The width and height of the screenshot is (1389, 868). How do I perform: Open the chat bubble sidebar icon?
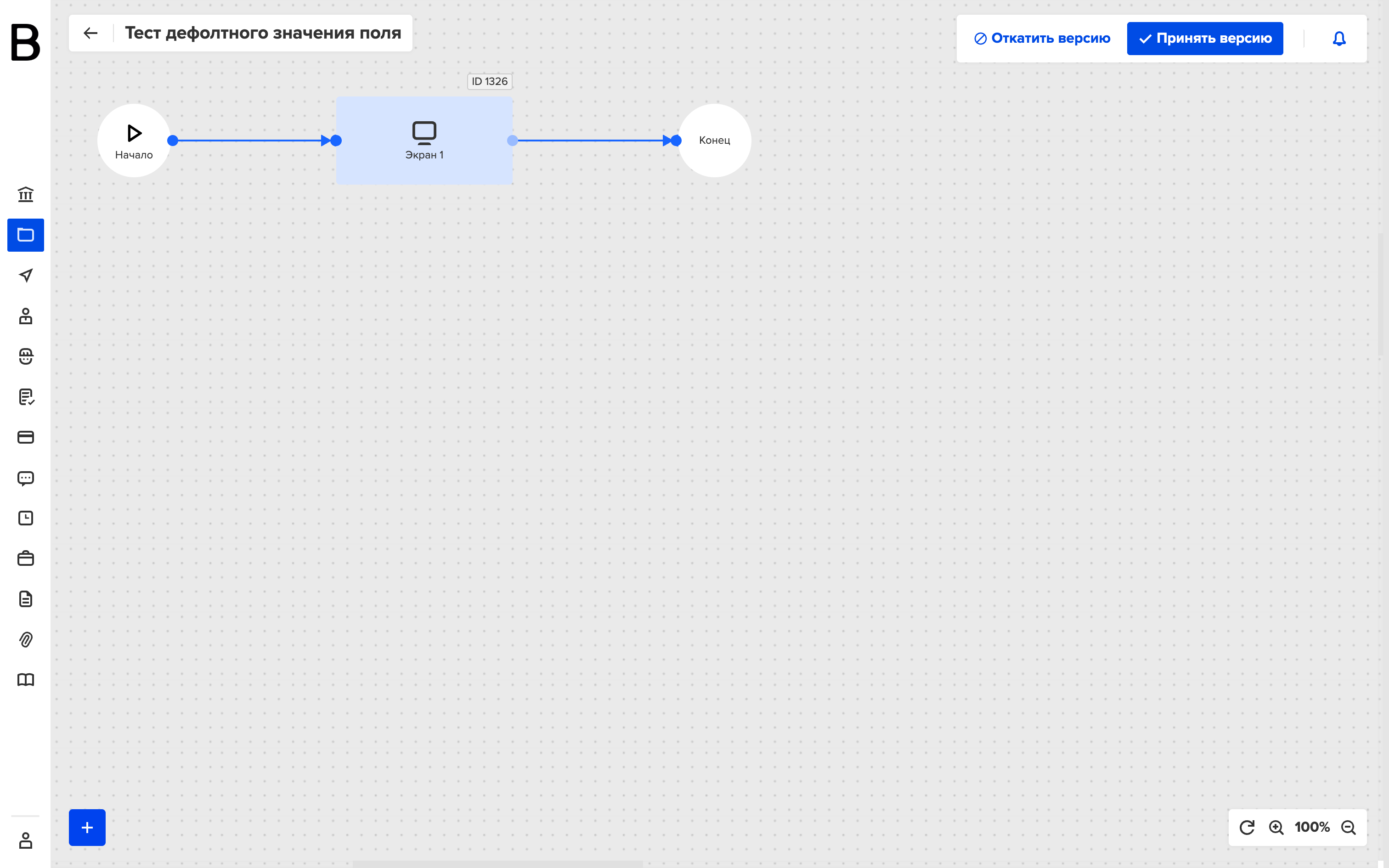coord(25,478)
